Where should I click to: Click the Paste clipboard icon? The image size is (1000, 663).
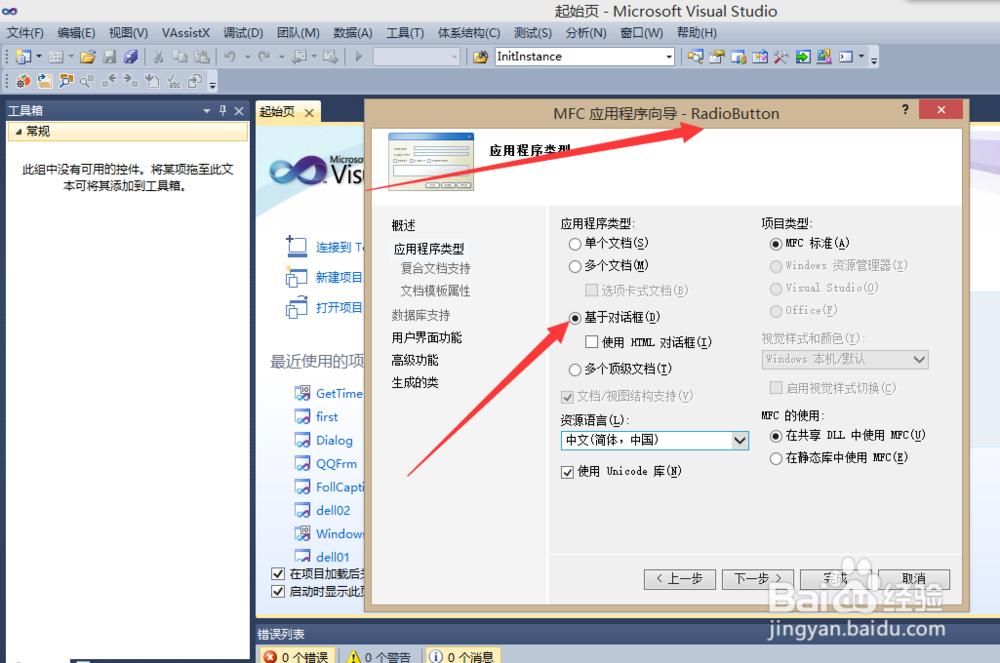click(x=202, y=57)
